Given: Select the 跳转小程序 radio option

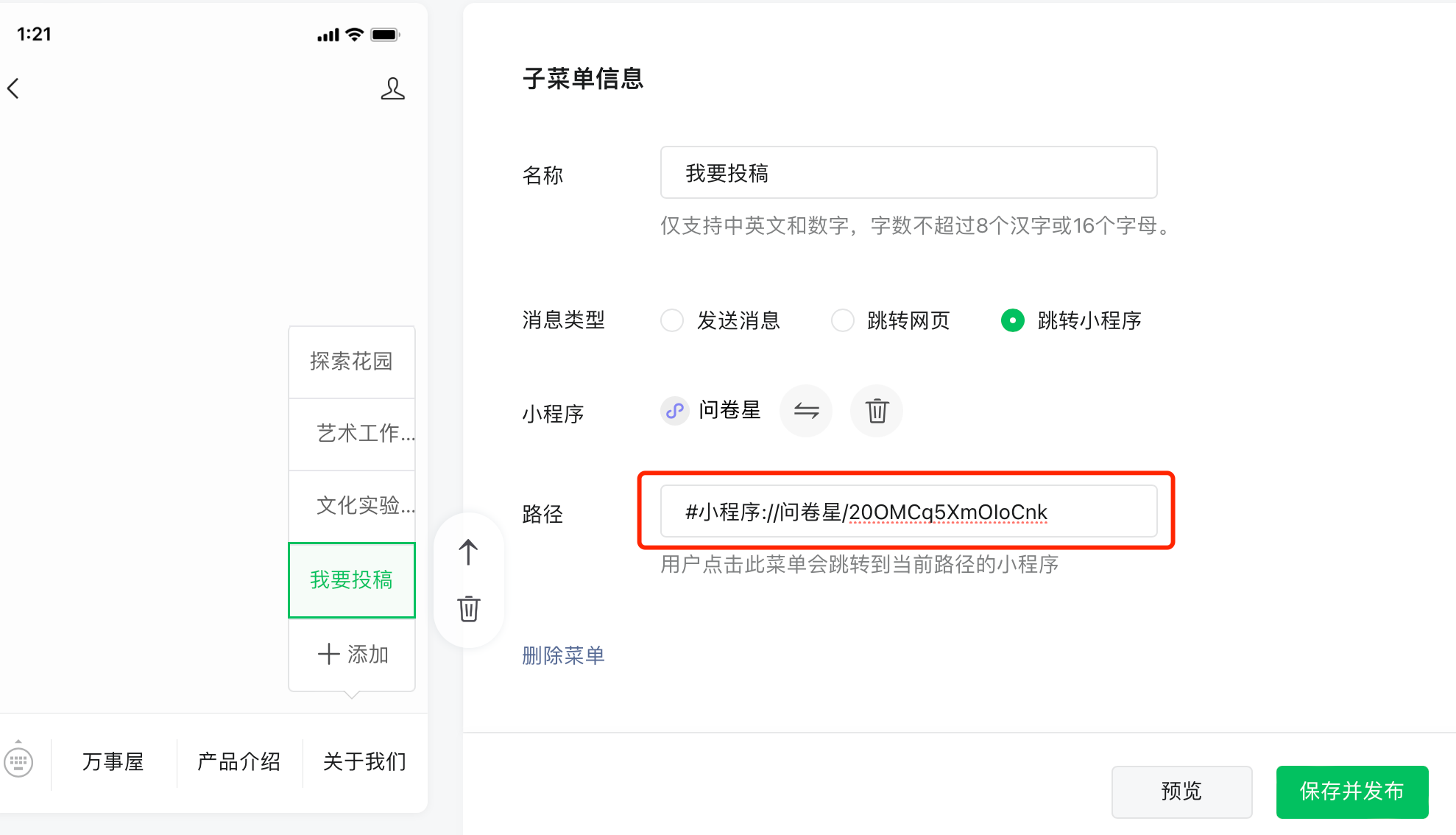Looking at the screenshot, I should click(1012, 320).
